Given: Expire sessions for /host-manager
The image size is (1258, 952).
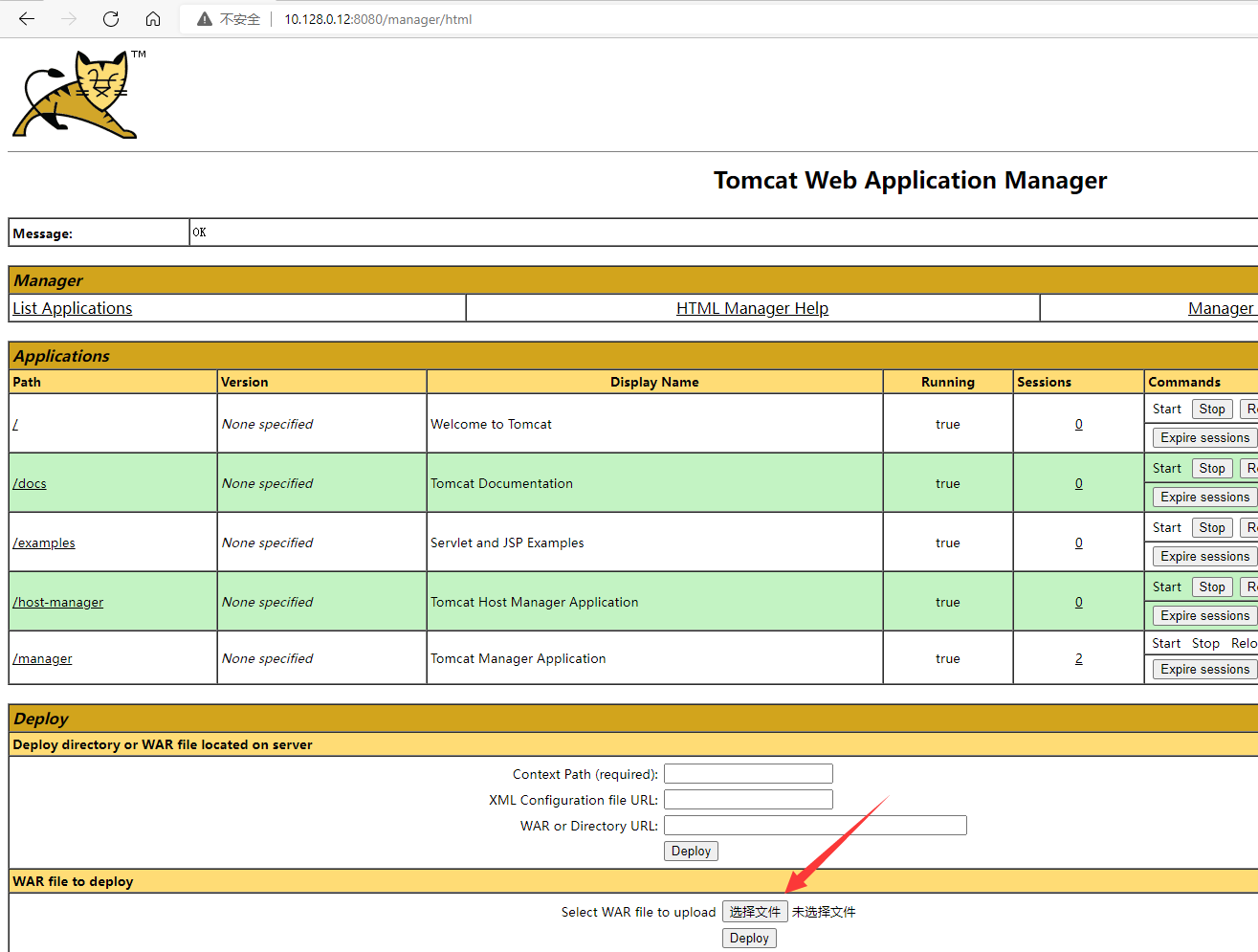Looking at the screenshot, I should (x=1204, y=615).
